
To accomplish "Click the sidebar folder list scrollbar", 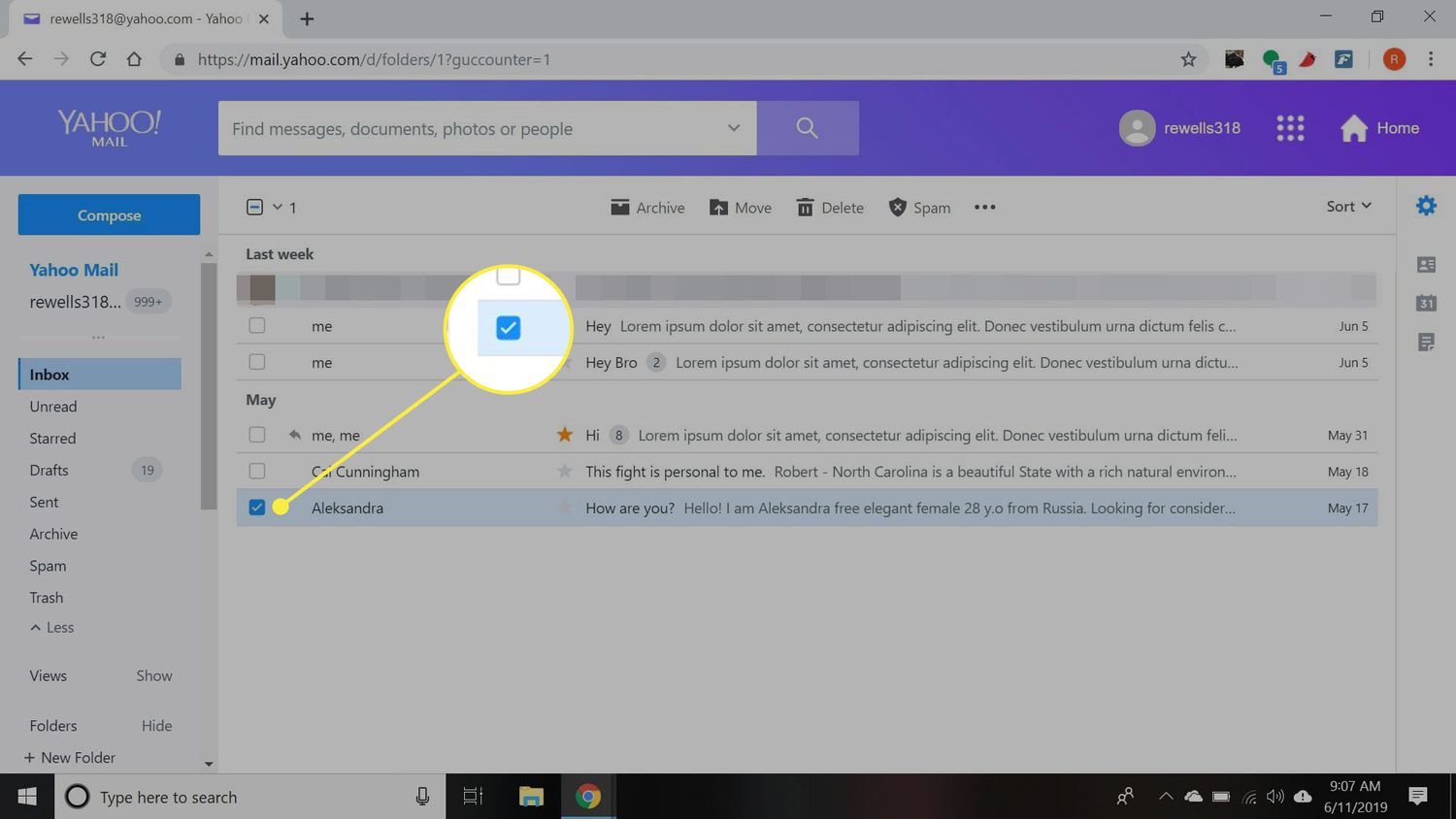I will click(x=209, y=386).
